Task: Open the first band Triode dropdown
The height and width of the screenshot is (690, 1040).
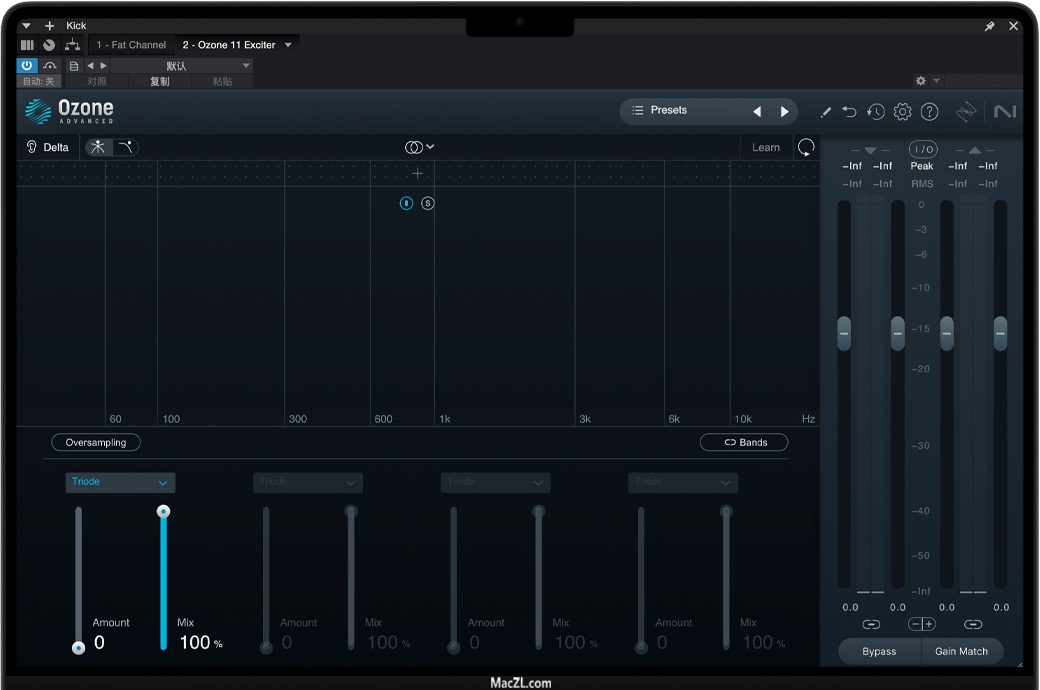Action: (x=120, y=482)
